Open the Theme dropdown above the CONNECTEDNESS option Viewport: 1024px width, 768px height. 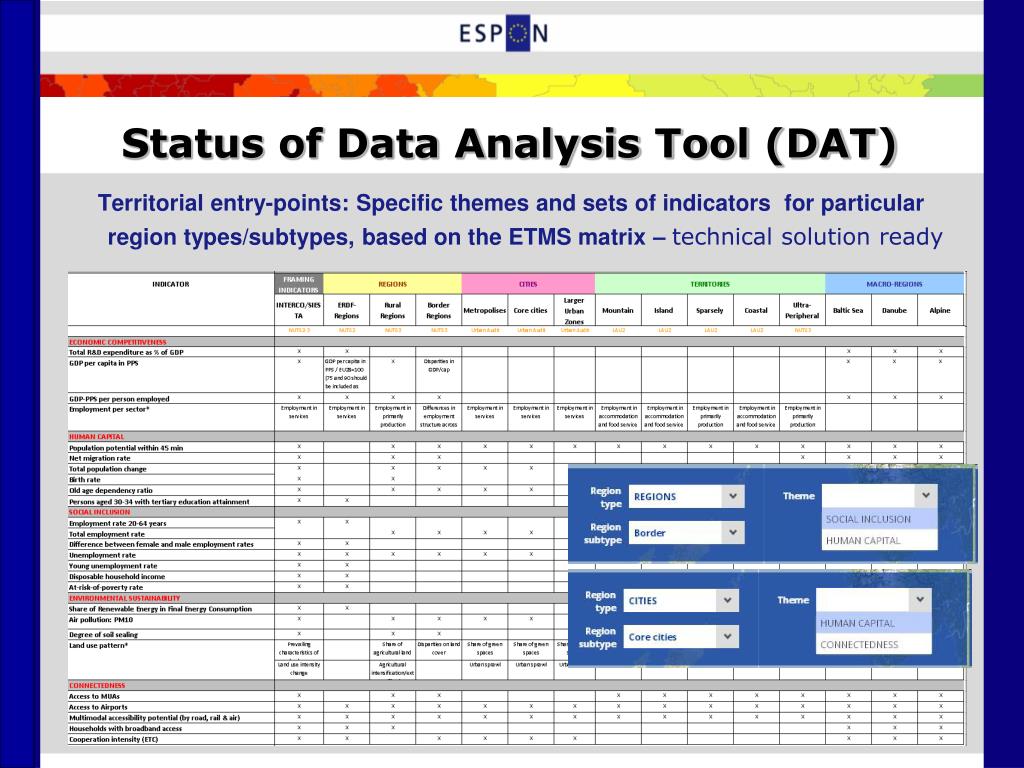874,600
